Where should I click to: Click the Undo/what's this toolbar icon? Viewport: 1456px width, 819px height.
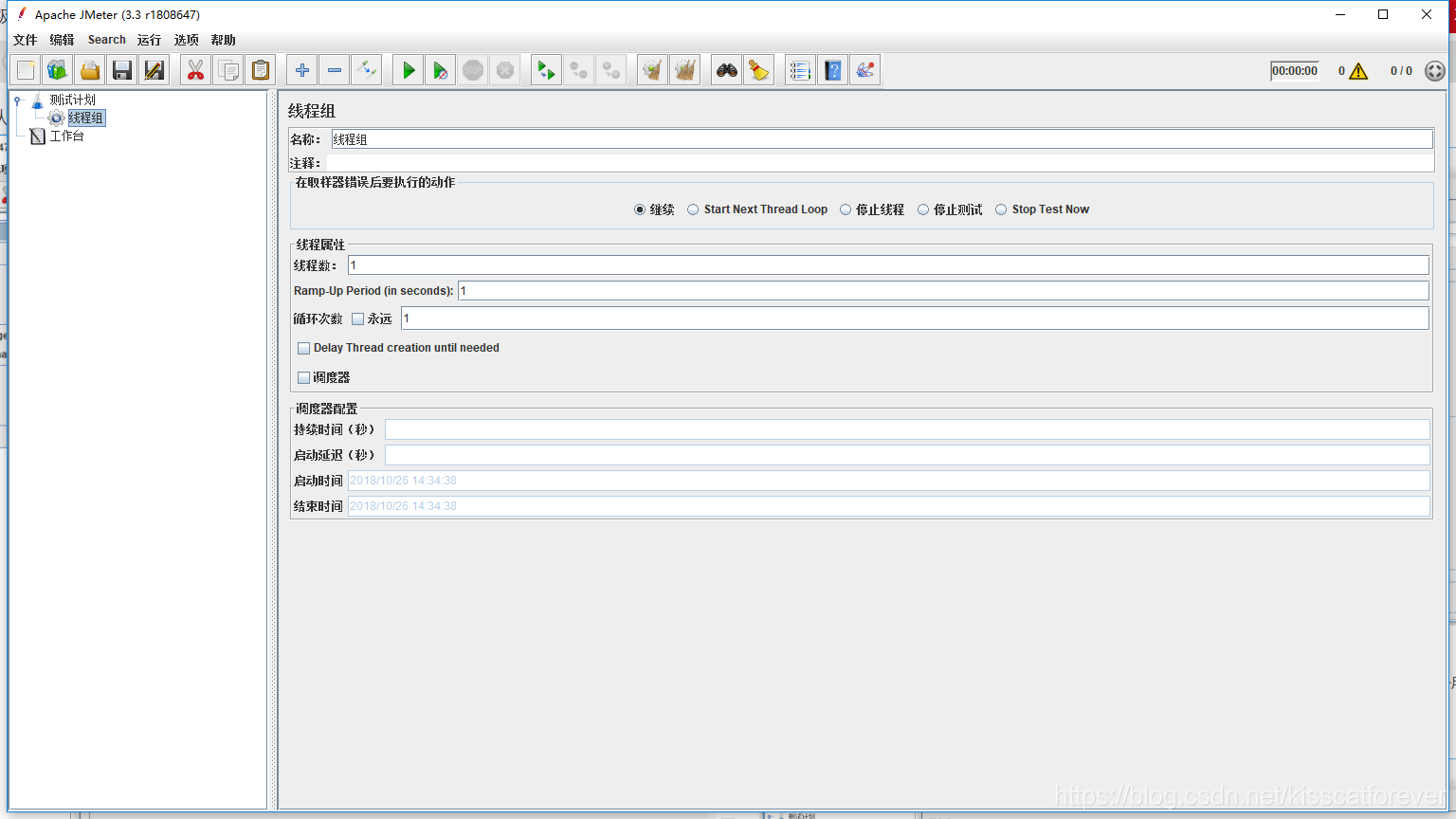[865, 70]
